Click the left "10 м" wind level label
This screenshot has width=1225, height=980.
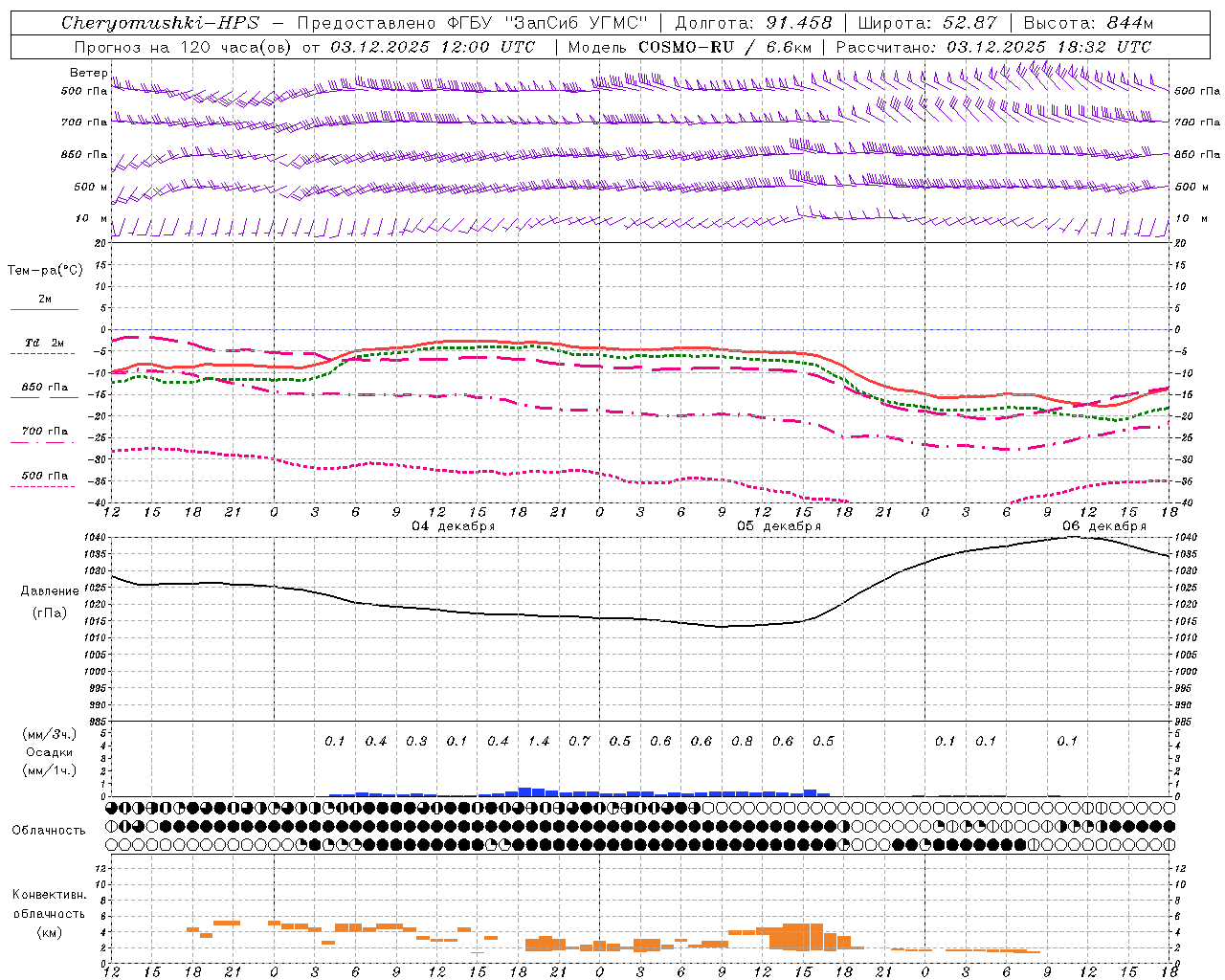click(91, 218)
